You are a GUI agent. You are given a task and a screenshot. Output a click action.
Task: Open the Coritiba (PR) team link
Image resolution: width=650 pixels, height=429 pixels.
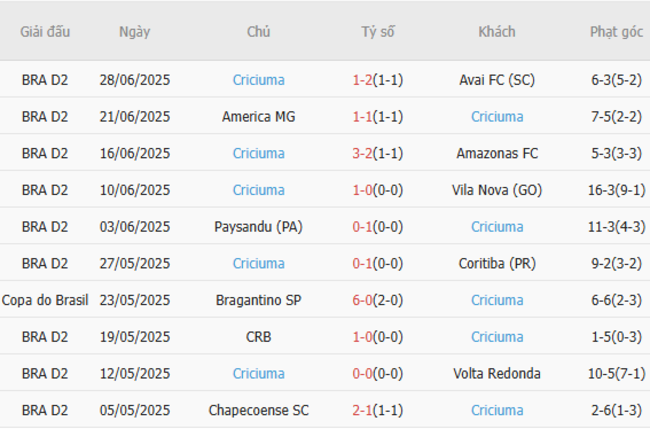point(497,264)
